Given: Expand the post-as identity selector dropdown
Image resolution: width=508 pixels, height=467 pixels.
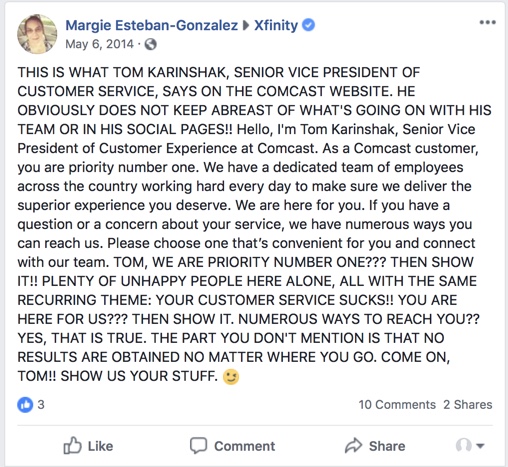Looking at the screenshot, I should coord(480,446).
